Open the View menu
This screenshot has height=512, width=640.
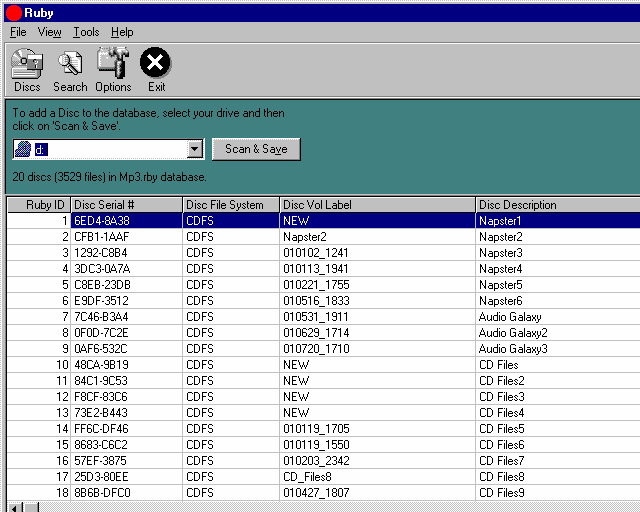point(49,32)
